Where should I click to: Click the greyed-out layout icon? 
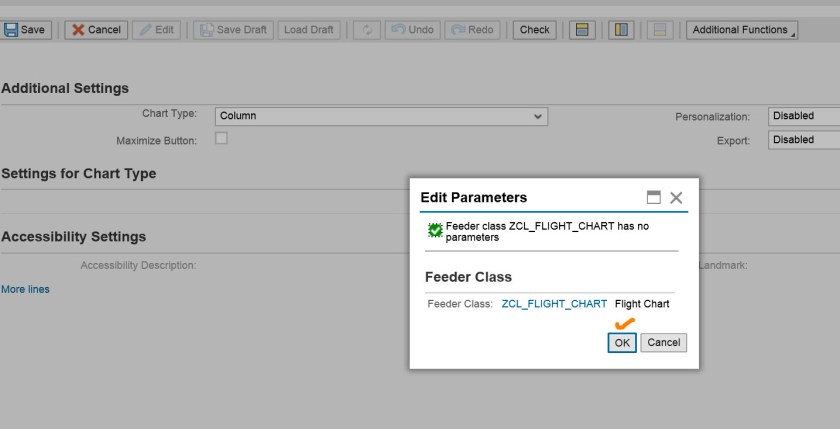(660, 30)
